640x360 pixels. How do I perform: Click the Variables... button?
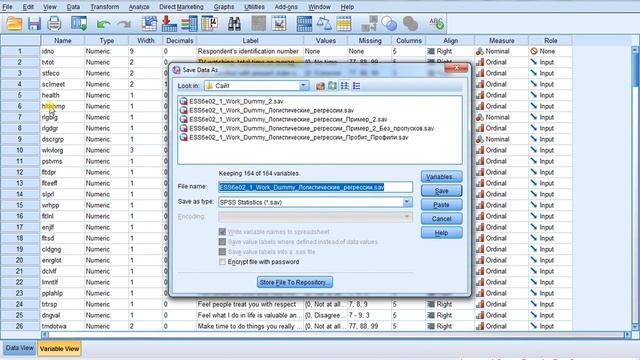coord(442,177)
